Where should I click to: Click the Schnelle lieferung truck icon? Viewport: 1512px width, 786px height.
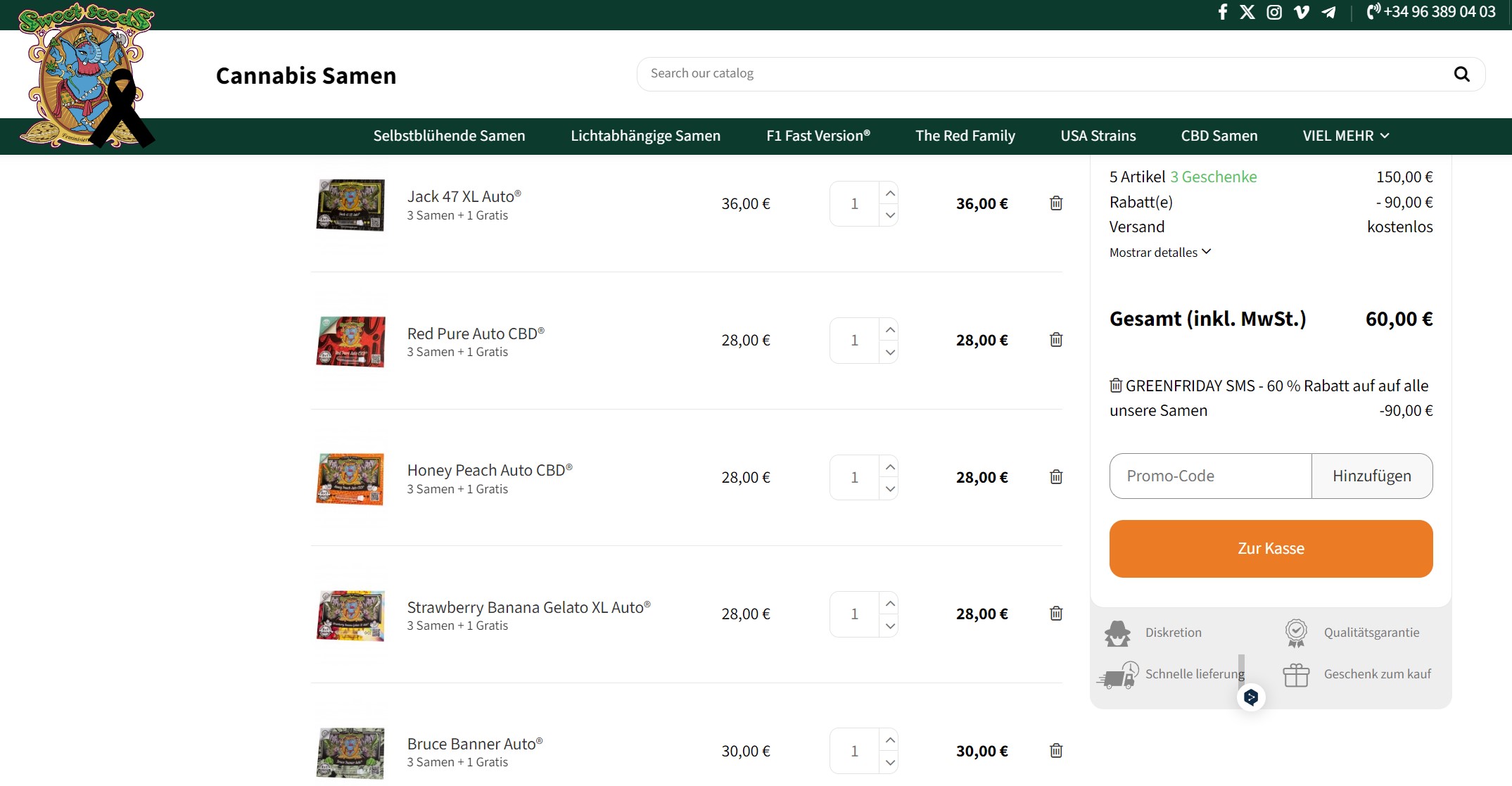tap(1117, 675)
